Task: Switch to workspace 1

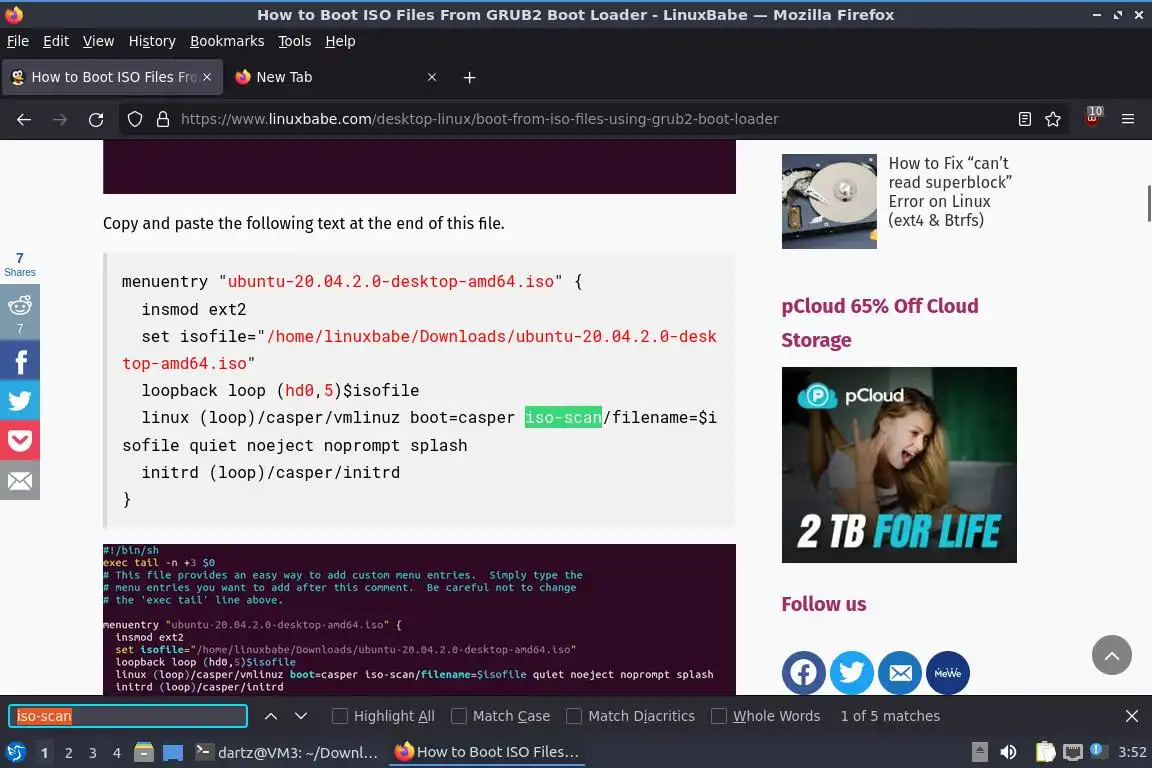Action: 44,753
